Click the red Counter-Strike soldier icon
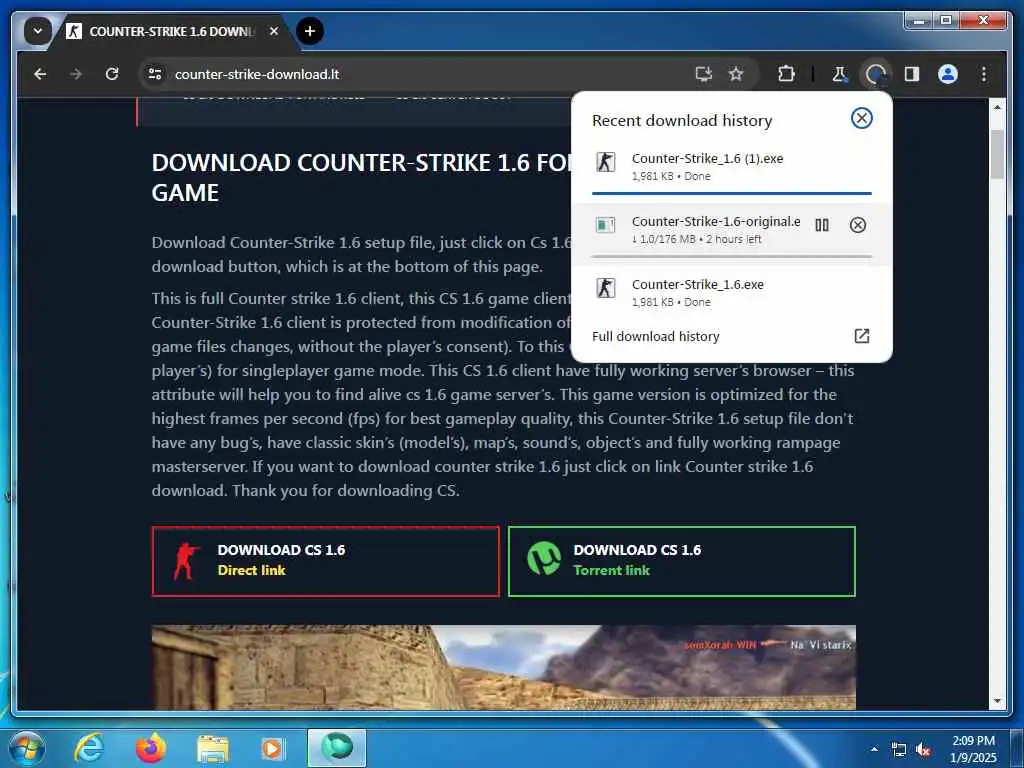This screenshot has height=768, width=1024. [185, 561]
